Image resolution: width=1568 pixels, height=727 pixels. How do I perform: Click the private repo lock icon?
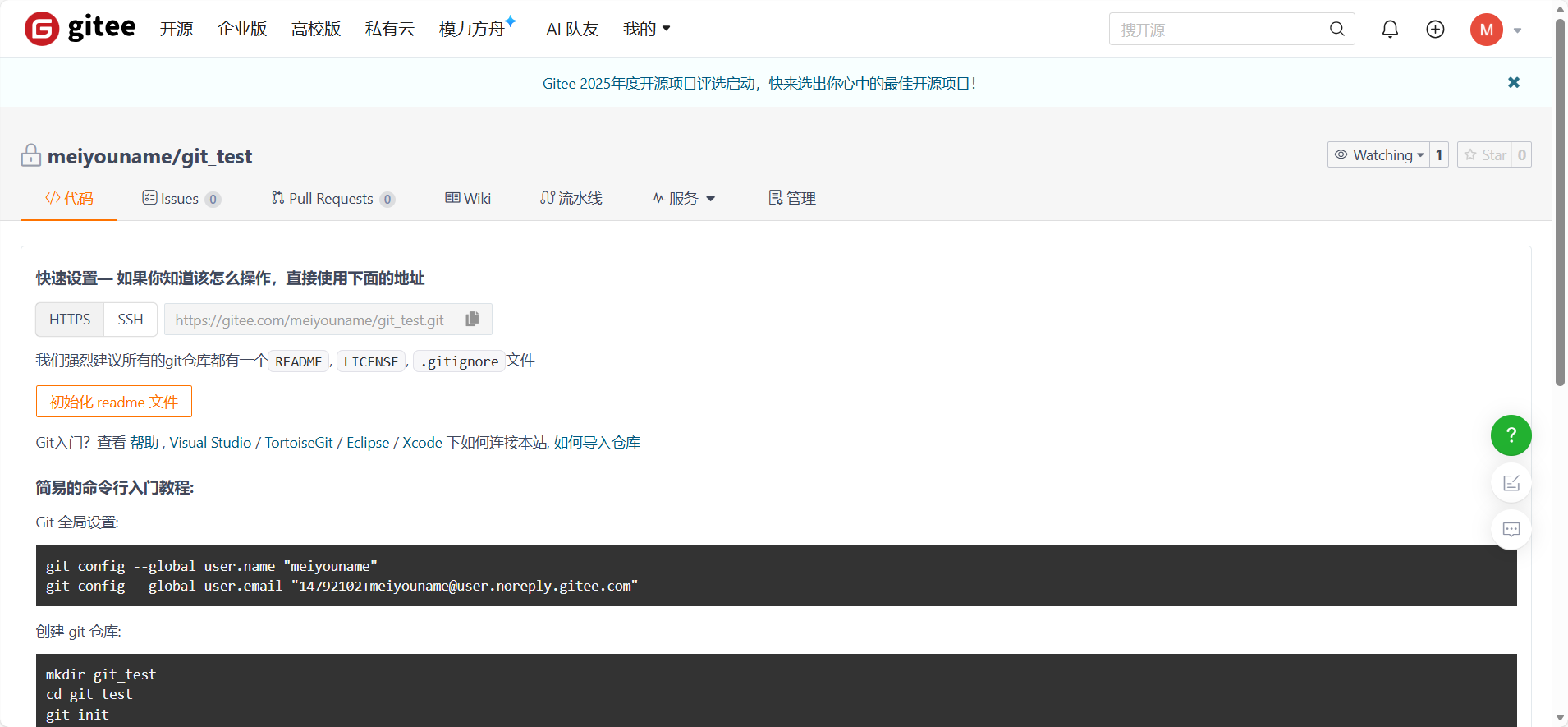click(31, 154)
